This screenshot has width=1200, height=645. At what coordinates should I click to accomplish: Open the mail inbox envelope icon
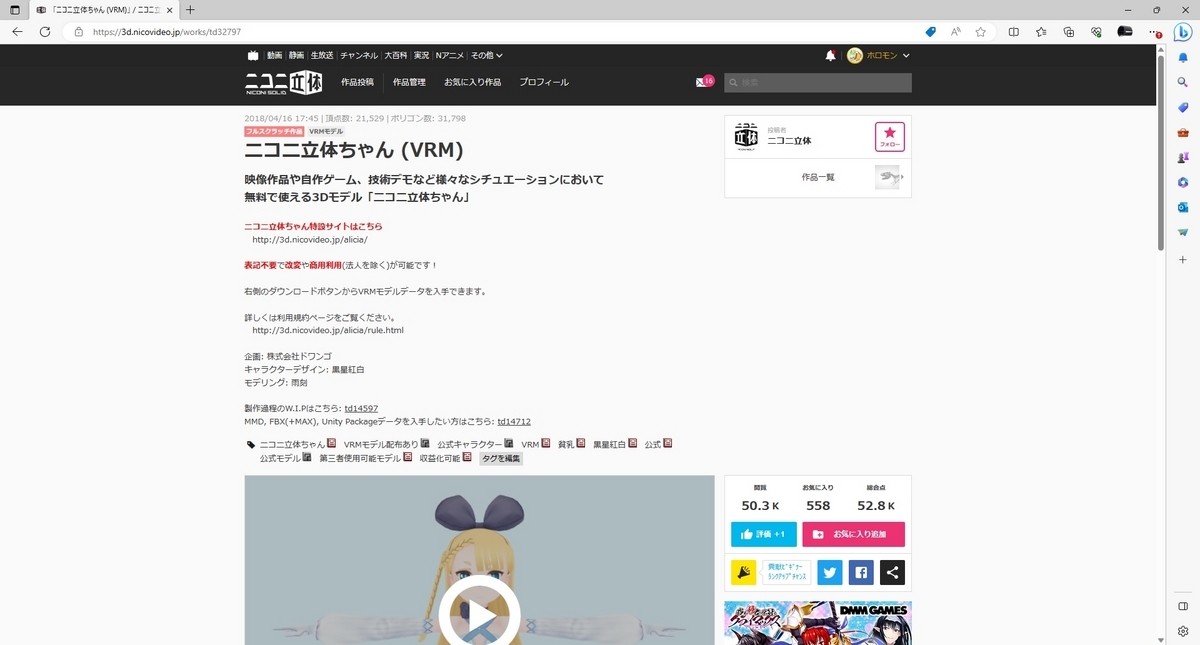pyautogui.click(x=701, y=82)
